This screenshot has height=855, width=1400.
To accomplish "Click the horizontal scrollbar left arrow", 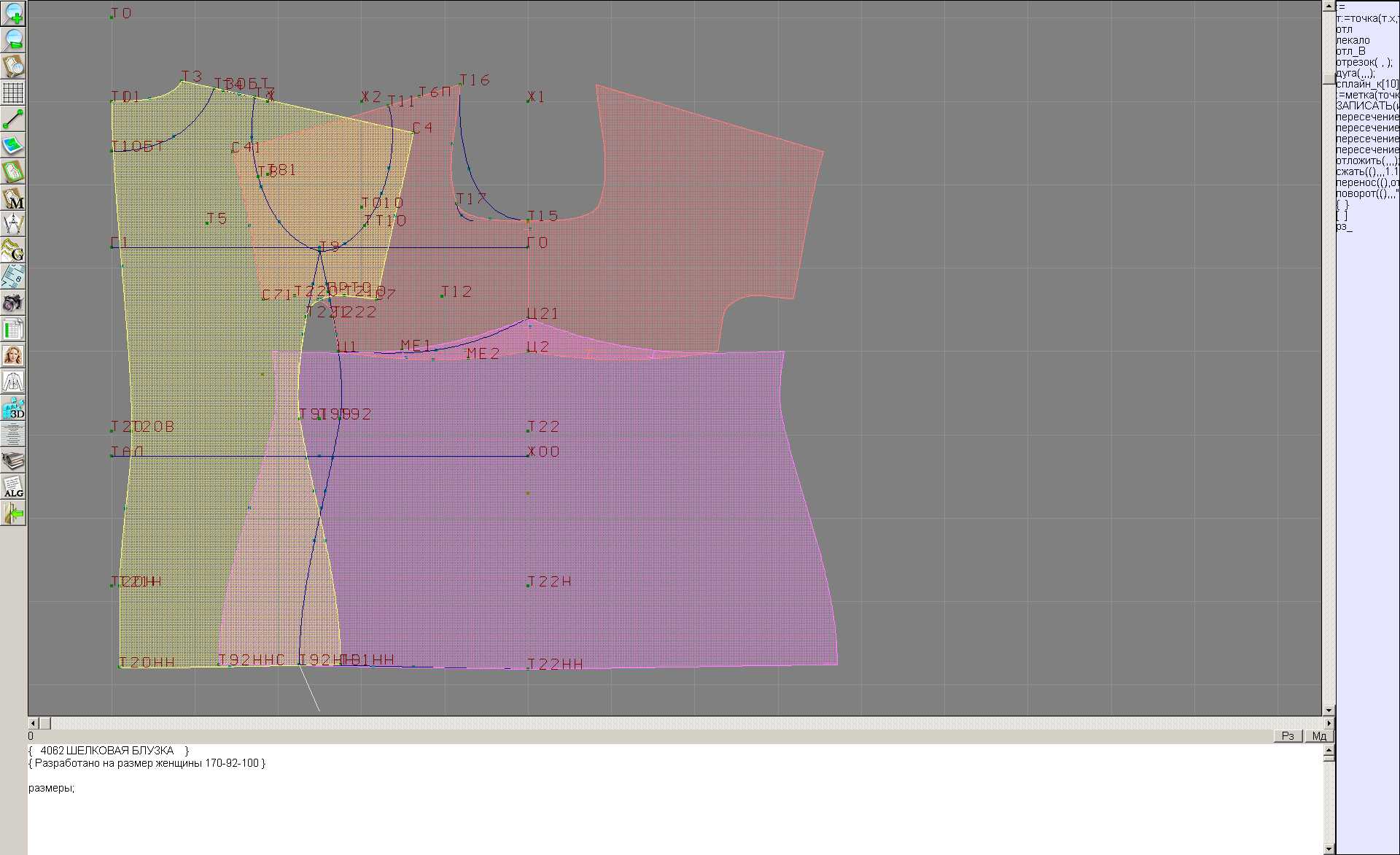I will (33, 724).
